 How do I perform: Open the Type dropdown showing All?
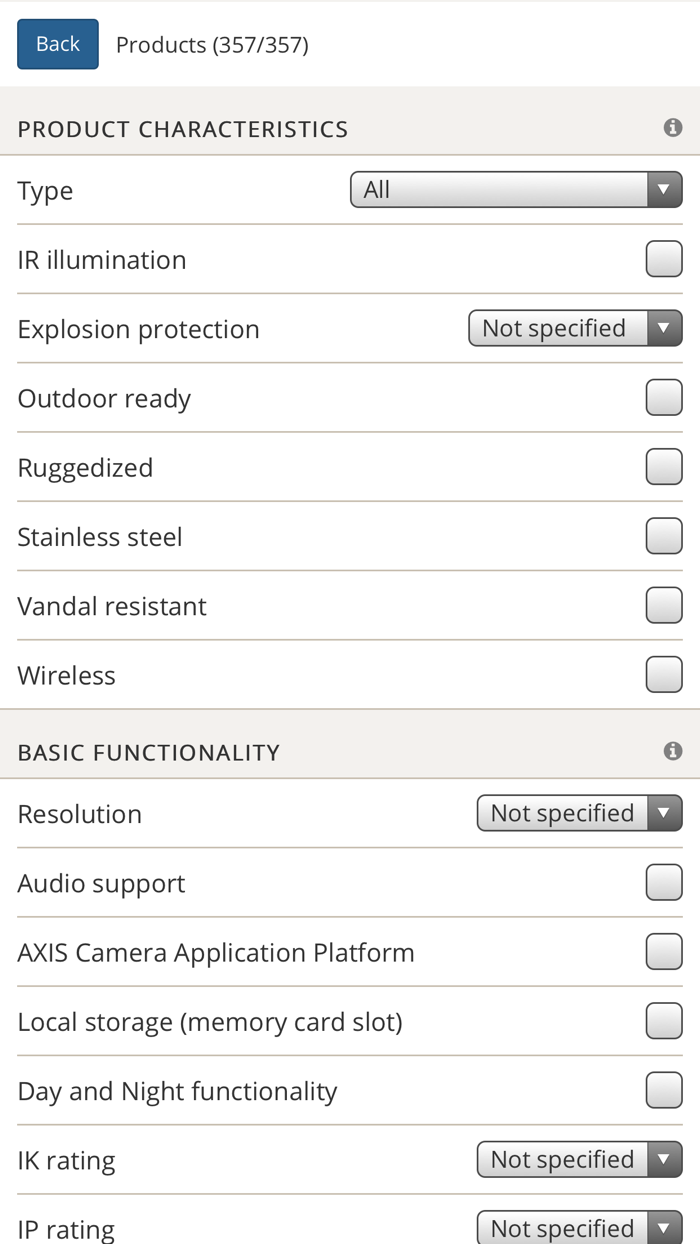coord(515,189)
